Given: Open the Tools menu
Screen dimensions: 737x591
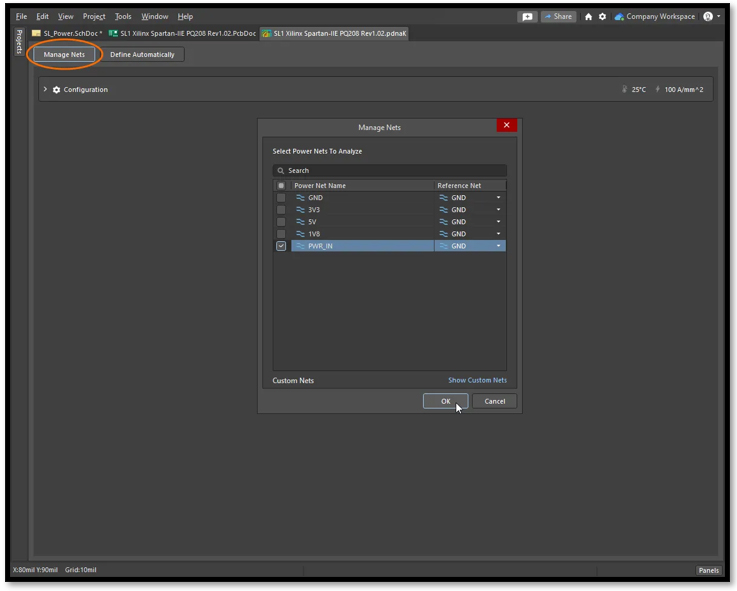Looking at the screenshot, I should pos(123,16).
